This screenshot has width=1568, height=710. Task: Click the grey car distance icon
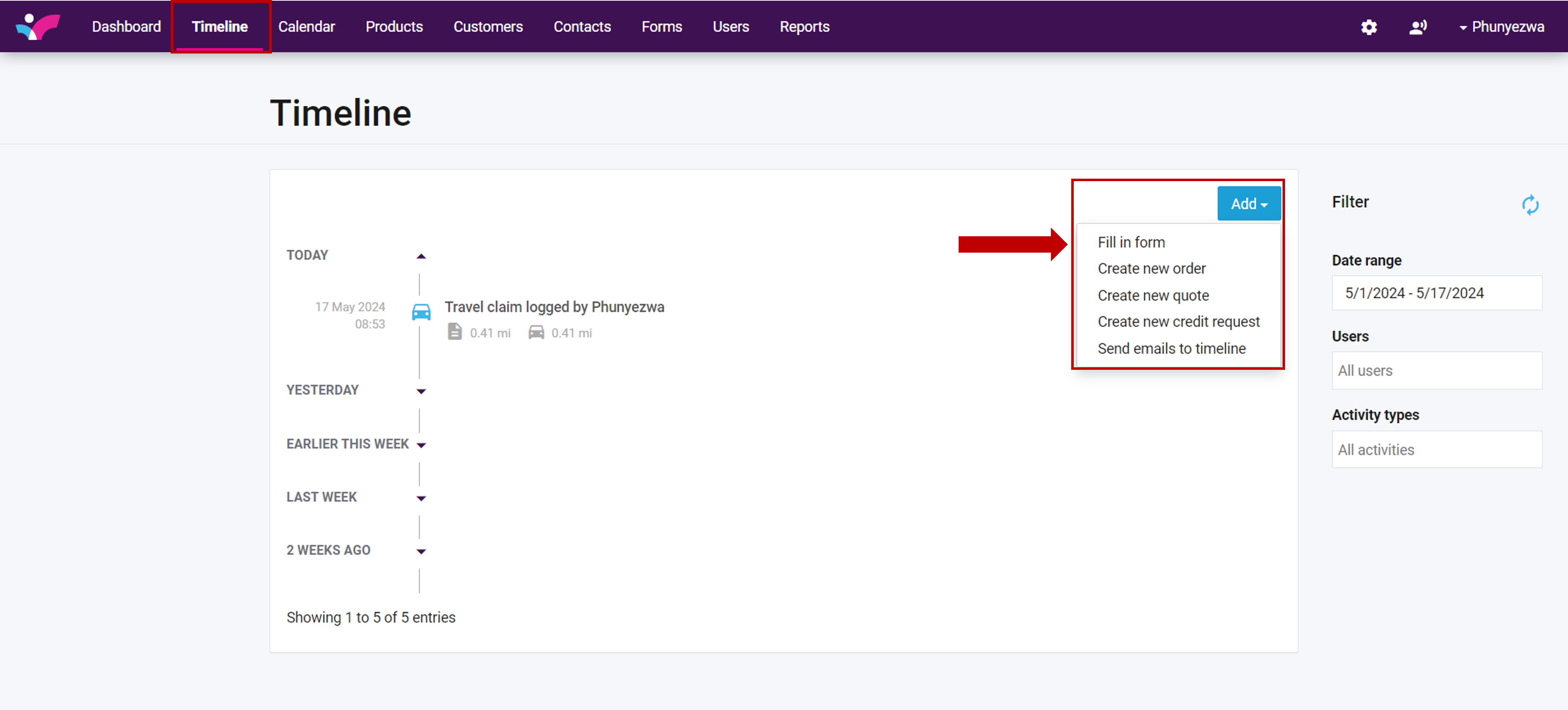click(536, 332)
